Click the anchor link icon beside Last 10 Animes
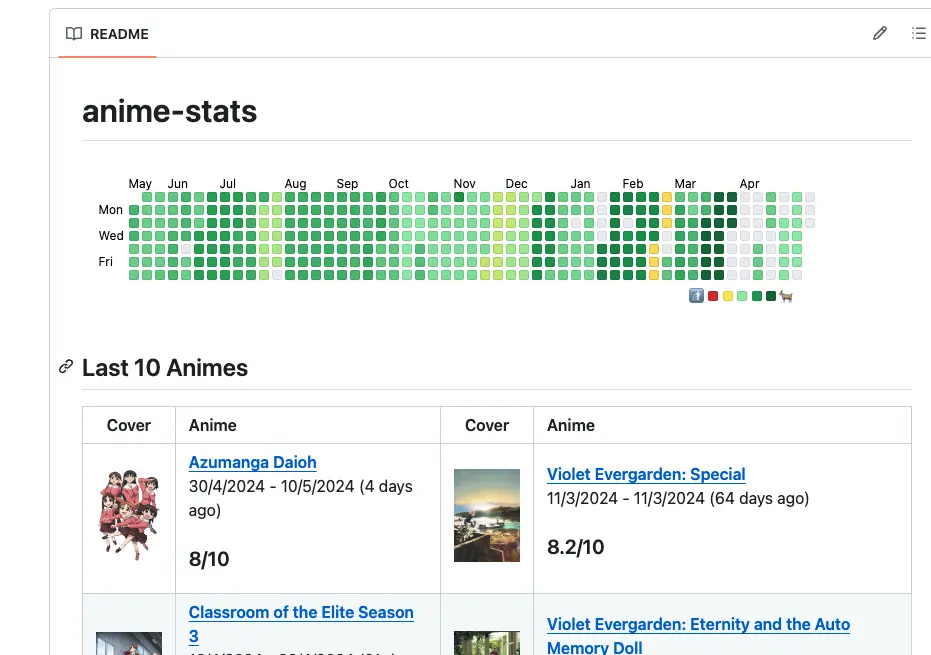This screenshot has height=655, width=931. (66, 367)
